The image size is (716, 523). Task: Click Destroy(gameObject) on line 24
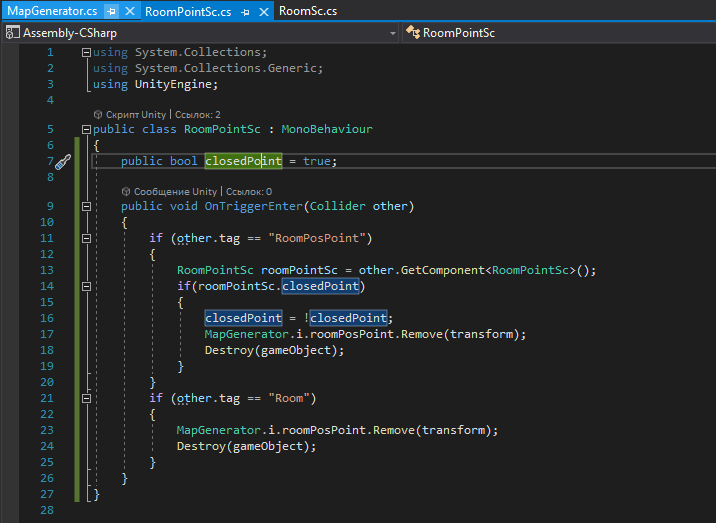click(x=246, y=446)
